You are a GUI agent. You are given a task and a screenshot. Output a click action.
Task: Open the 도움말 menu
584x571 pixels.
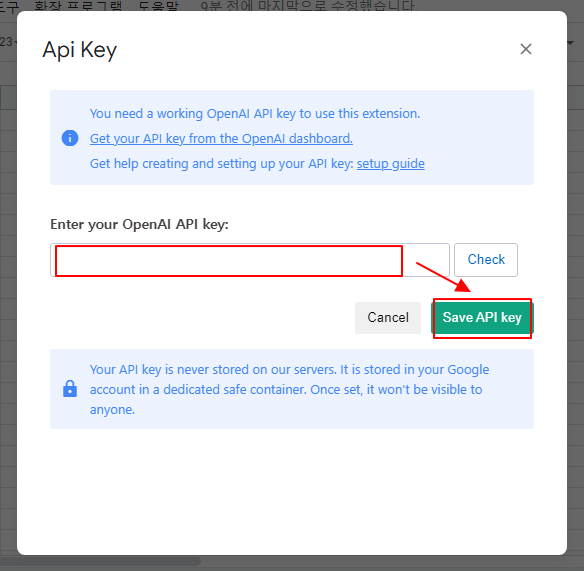(158, 5)
